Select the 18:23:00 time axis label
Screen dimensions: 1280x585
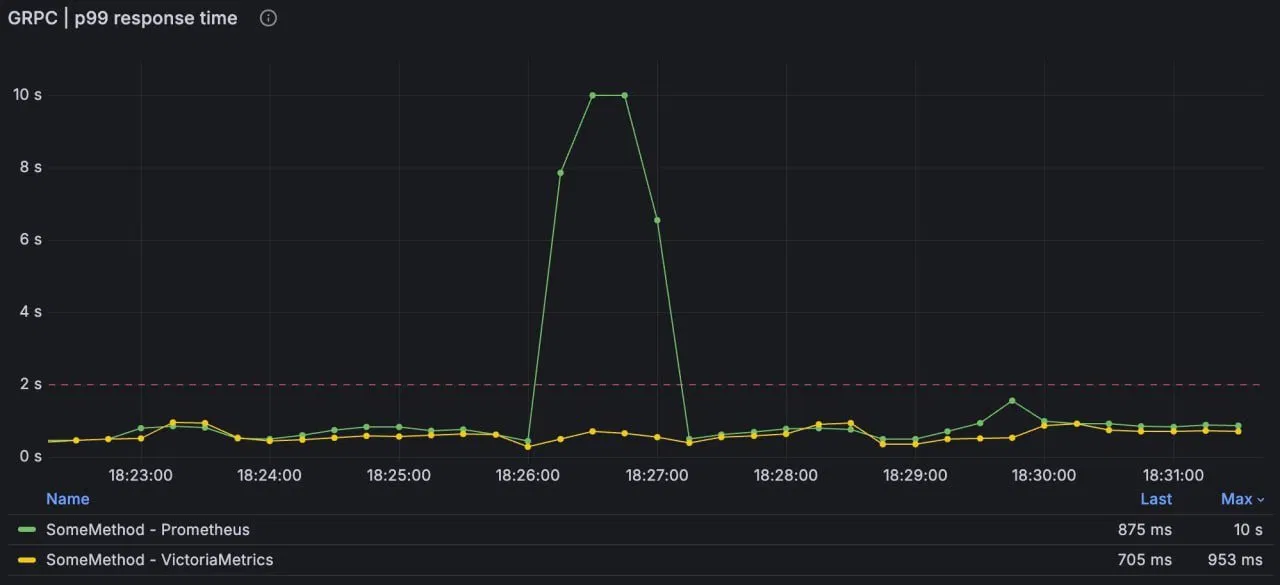pos(140,476)
